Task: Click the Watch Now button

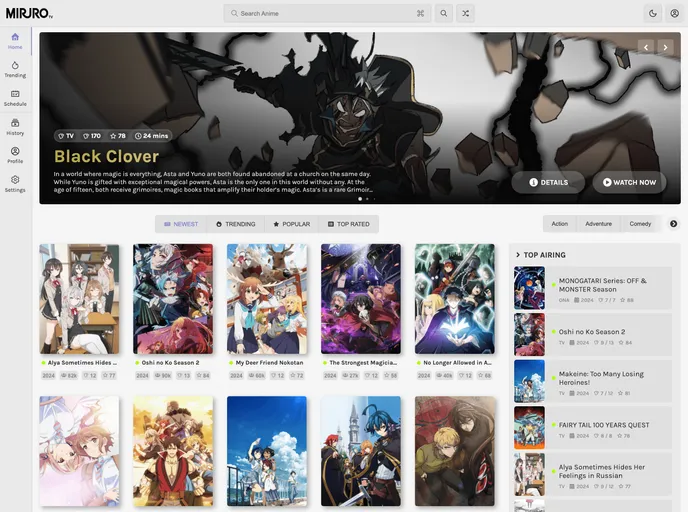Action: pyautogui.click(x=629, y=182)
